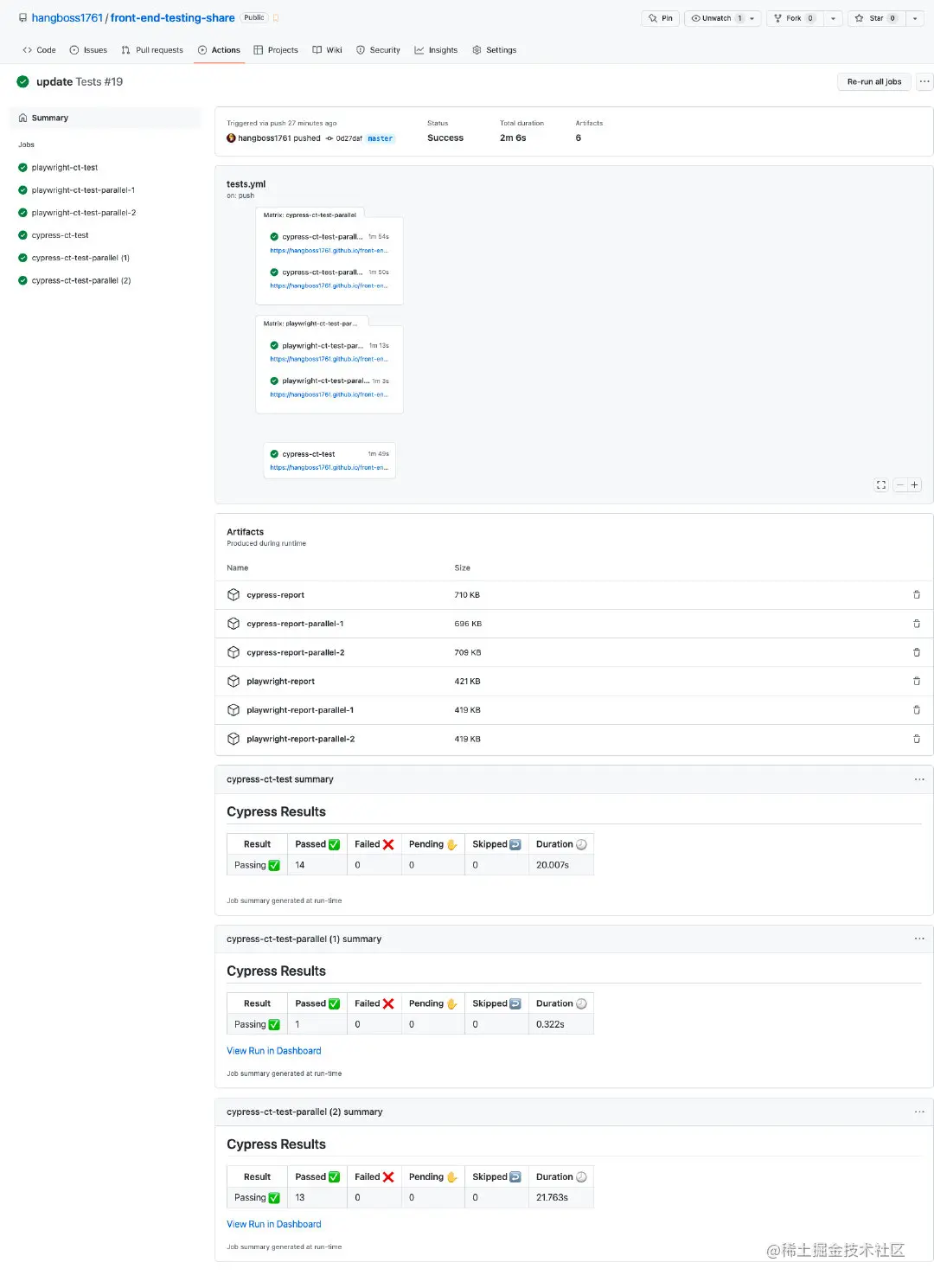
Task: Open repository Settings tab
Action: point(495,50)
